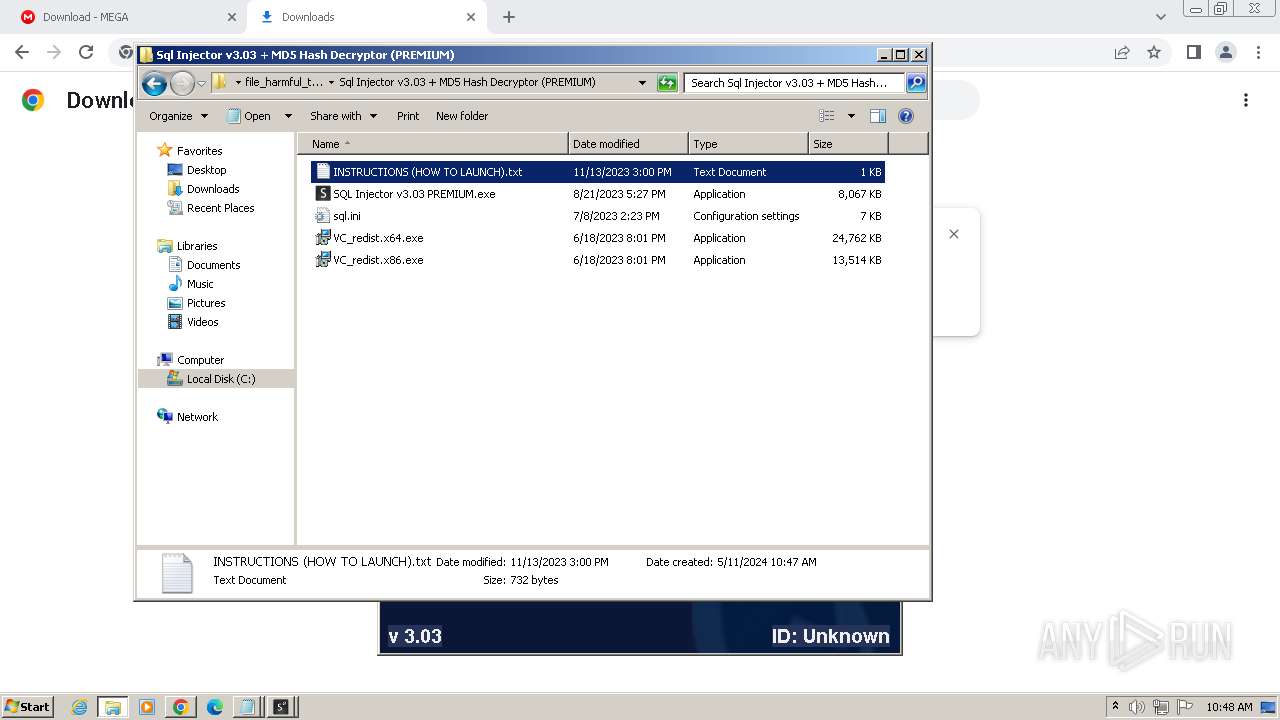Sort by the Type column header
This screenshot has width=1280, height=720.
748,144
